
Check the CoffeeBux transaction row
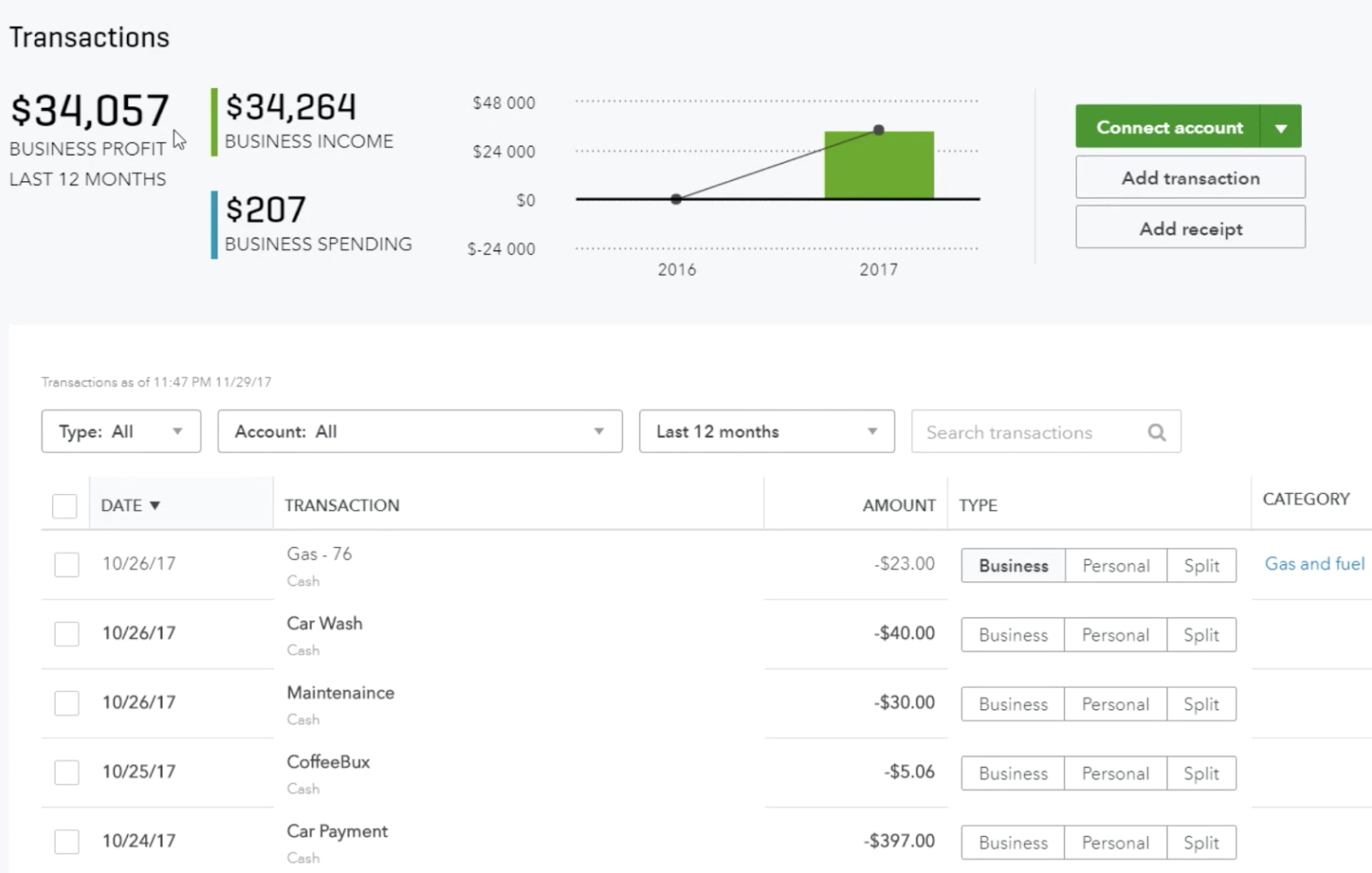[x=66, y=771]
